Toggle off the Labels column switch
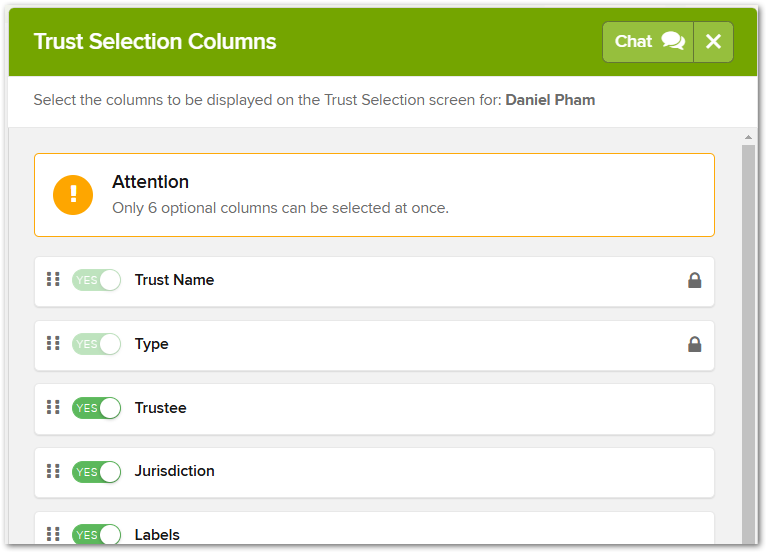The height and width of the screenshot is (553, 767). click(96, 534)
